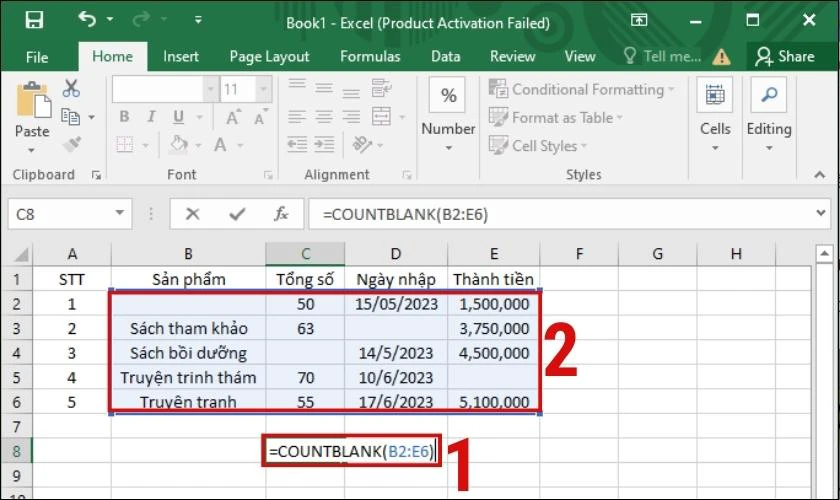The height and width of the screenshot is (500, 840).
Task: Click the Paste clipboard icon
Action: point(33,100)
